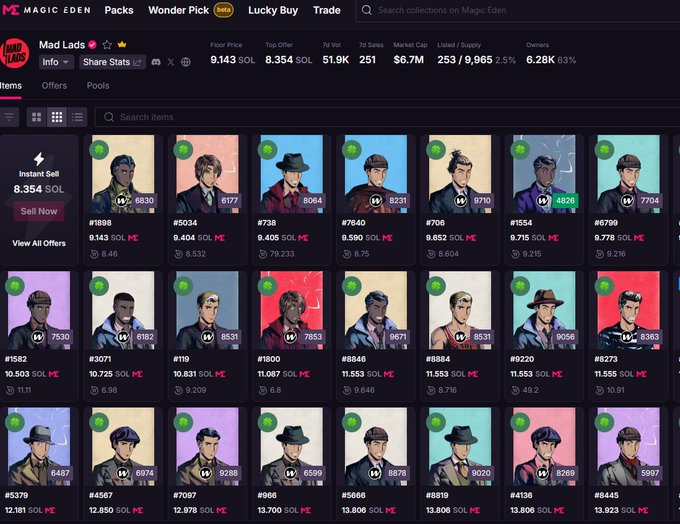The image size is (680, 524).
Task: Open the #9220 NFT thumbnail
Action: [x=544, y=310]
